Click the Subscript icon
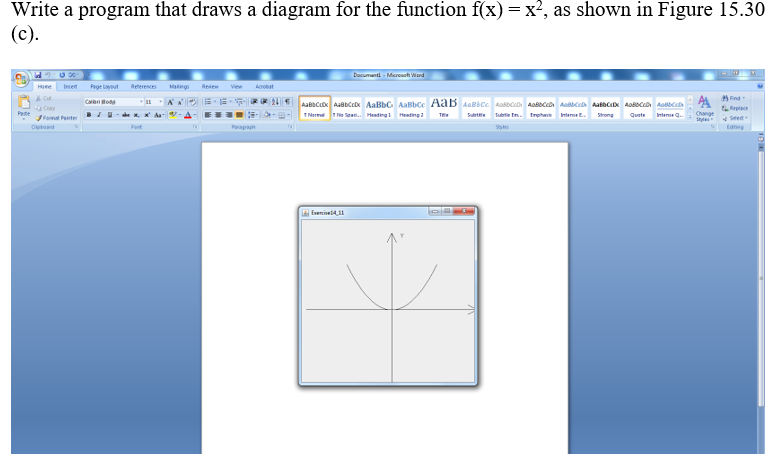 coord(136,115)
